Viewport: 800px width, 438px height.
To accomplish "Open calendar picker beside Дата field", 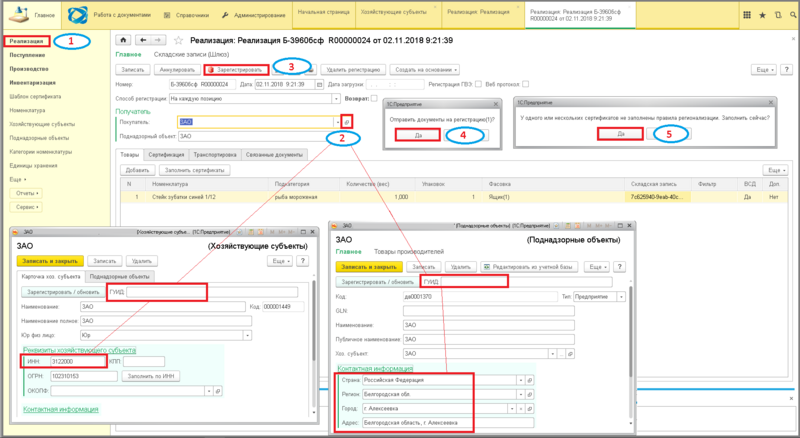I will 319,84.
